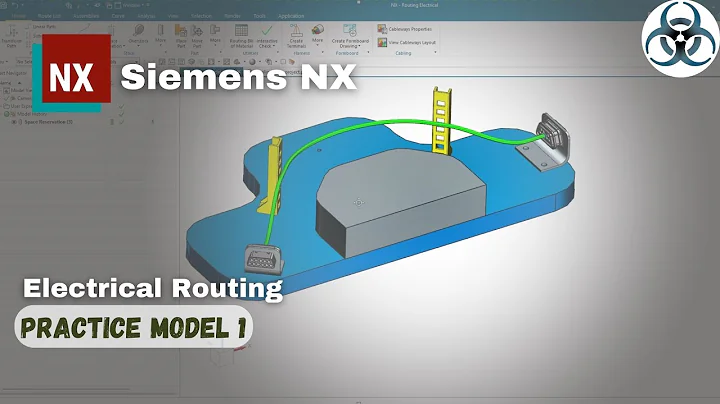Click the Undo arrow in title bar
Image resolution: width=720 pixels, height=404 pixels.
[x=15, y=6]
